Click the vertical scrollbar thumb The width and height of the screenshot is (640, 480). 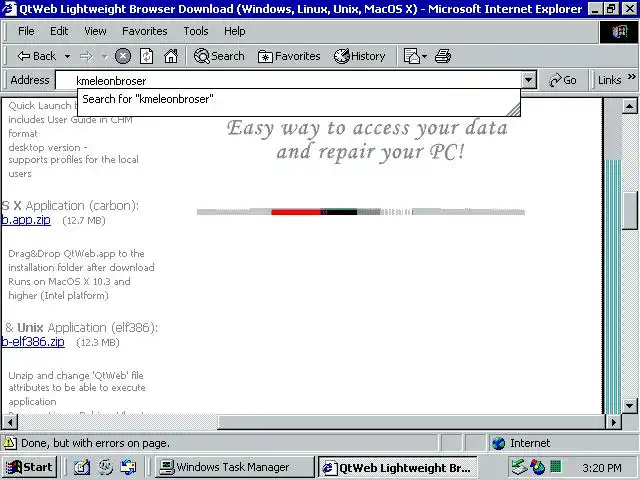pos(629,211)
